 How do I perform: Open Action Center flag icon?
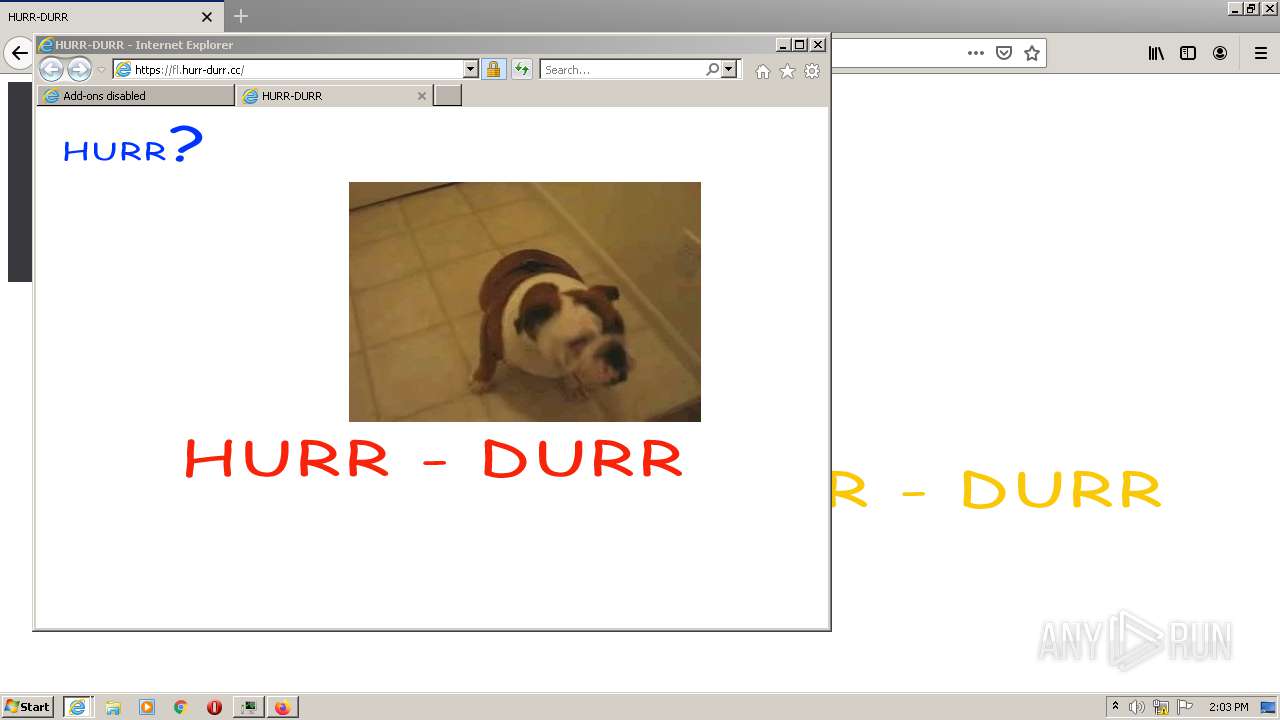point(1185,707)
